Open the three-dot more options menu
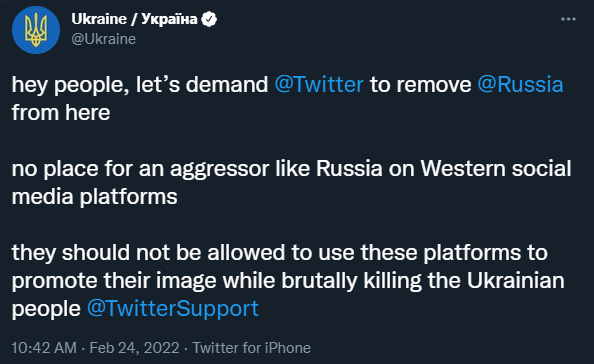 568,19
